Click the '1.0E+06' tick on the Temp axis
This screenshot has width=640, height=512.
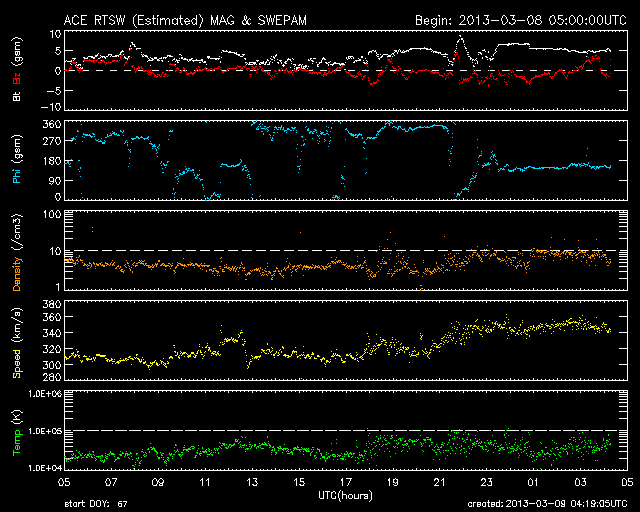click(x=45, y=394)
